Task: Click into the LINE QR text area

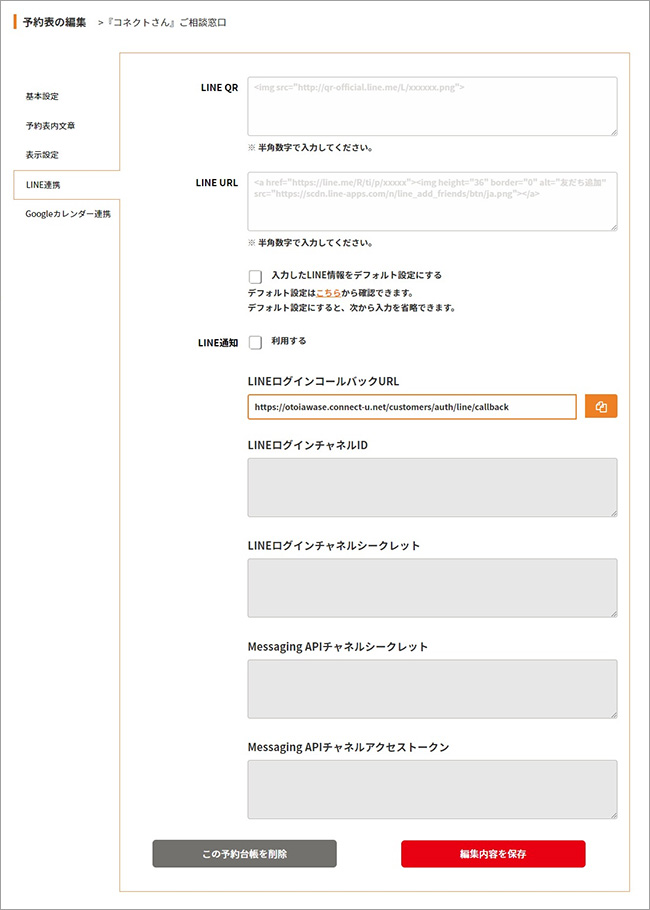Action: pos(432,106)
